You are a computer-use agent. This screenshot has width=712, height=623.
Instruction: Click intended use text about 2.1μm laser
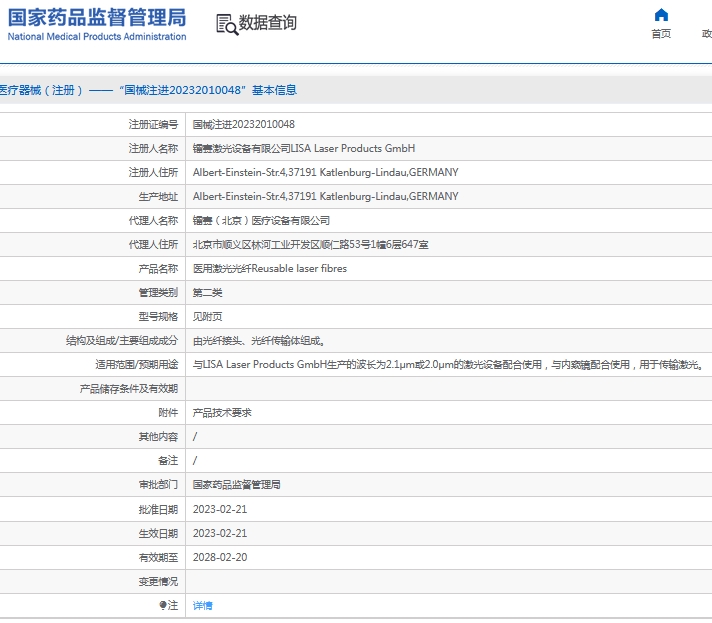[x=448, y=365]
